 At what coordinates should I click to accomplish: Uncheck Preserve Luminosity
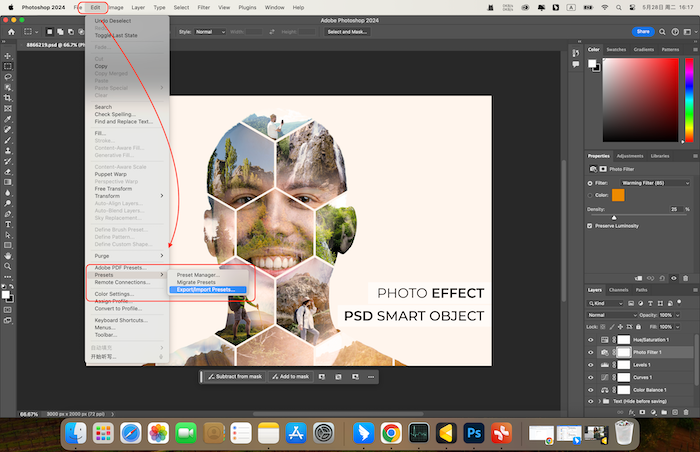590,226
